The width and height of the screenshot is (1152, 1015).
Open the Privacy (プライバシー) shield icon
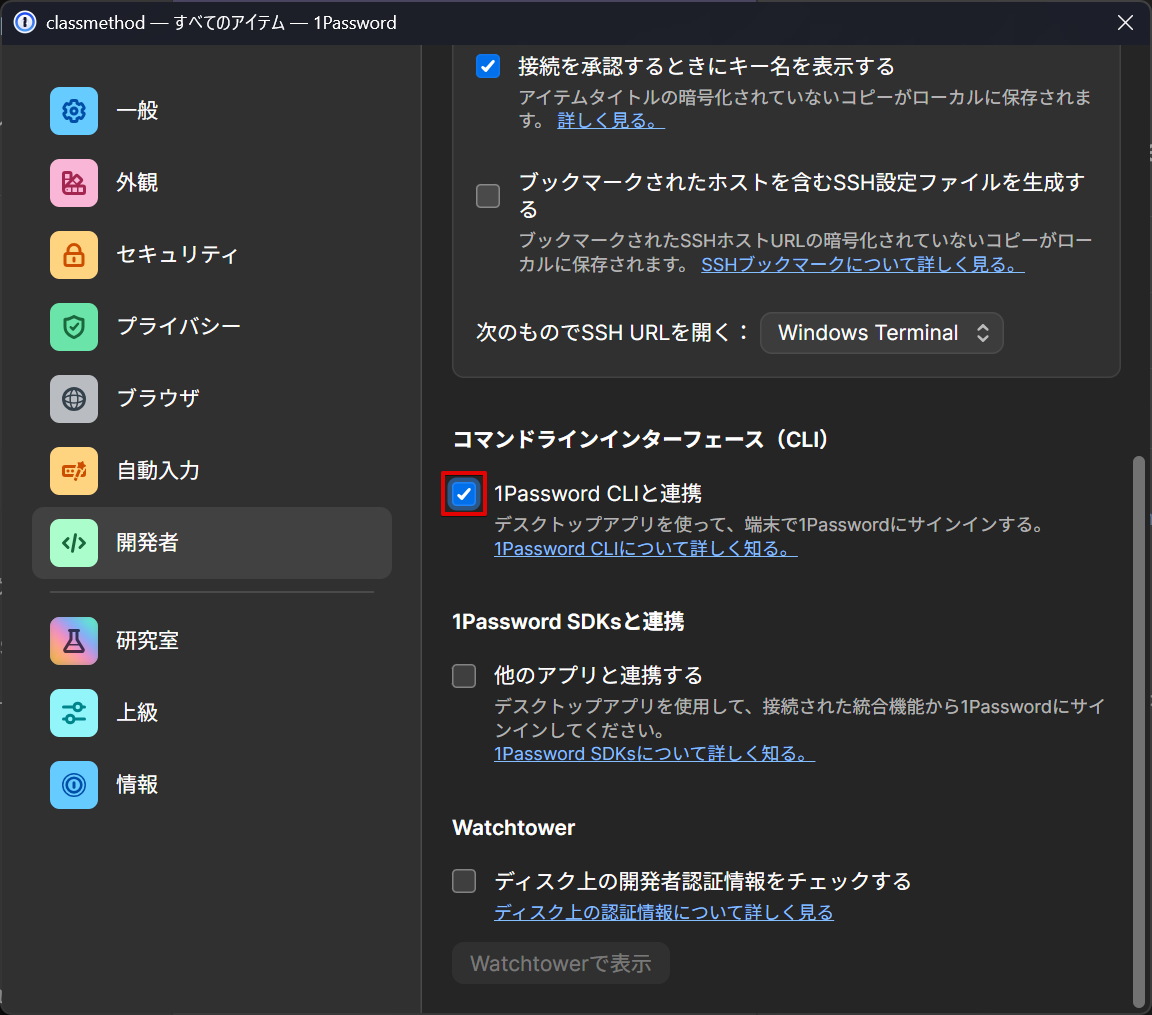[x=74, y=327]
